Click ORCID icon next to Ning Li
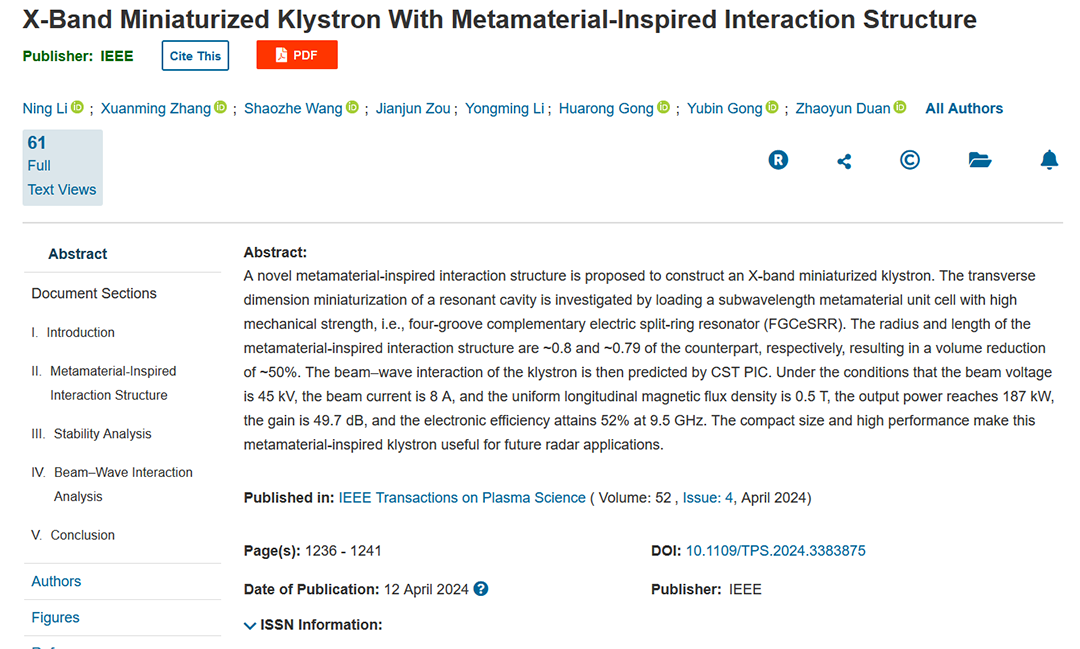 coord(77,108)
